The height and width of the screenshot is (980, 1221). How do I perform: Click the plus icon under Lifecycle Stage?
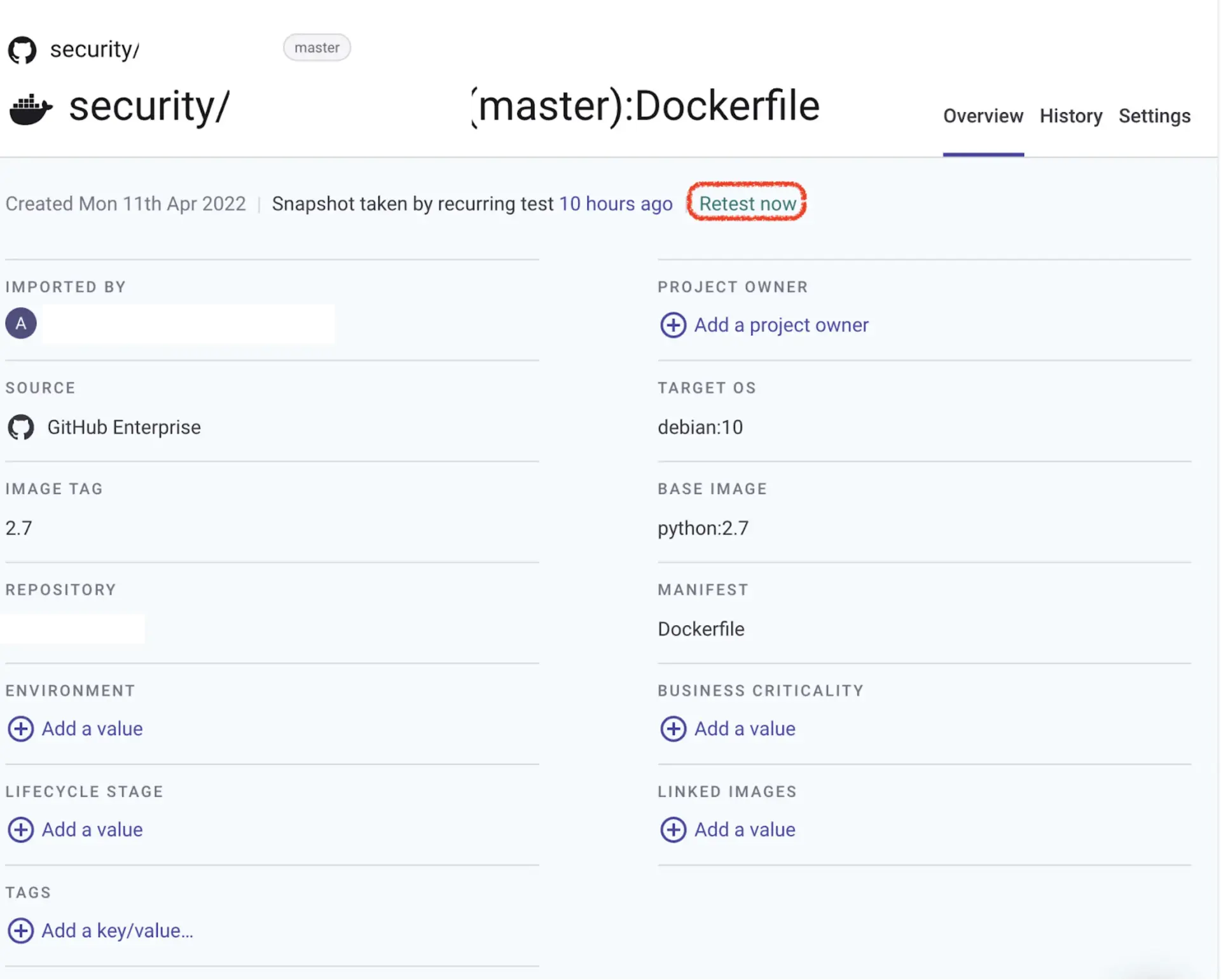pyautogui.click(x=20, y=830)
